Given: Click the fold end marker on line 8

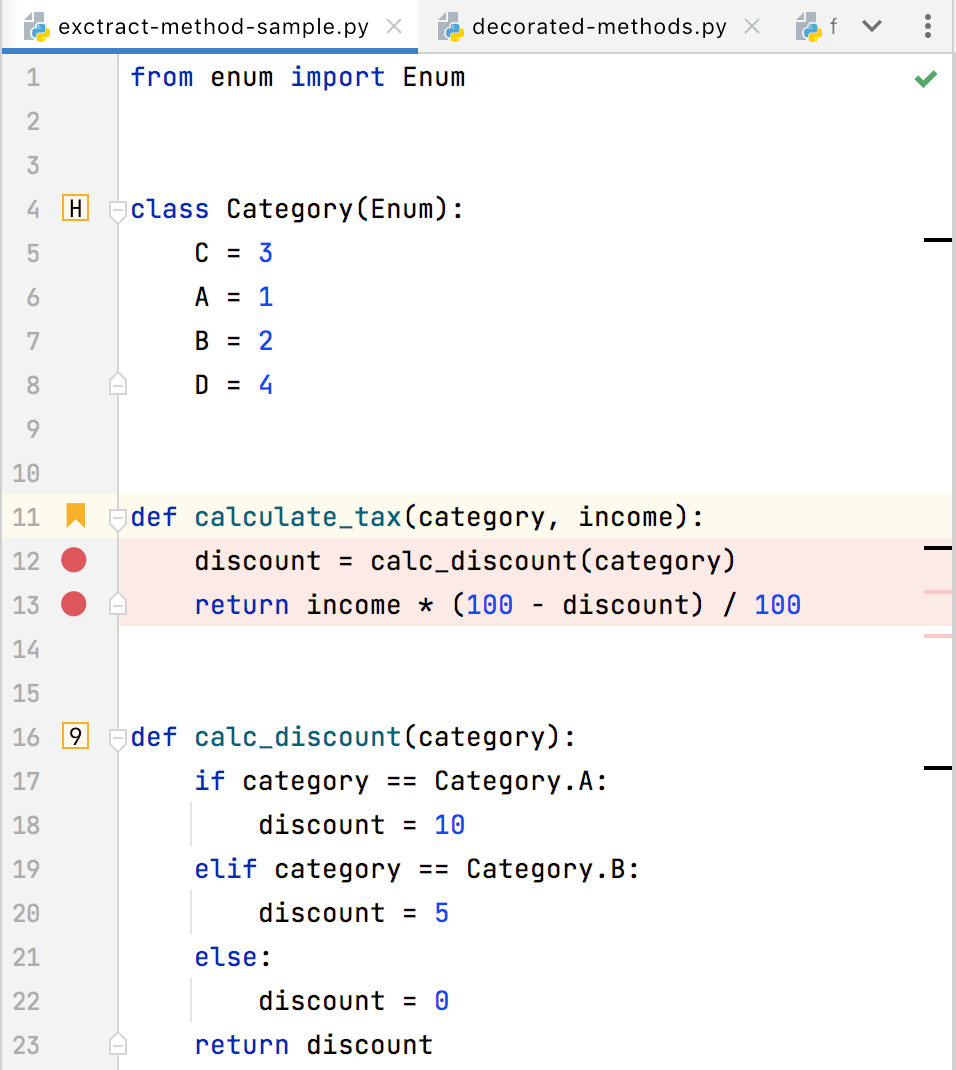Looking at the screenshot, I should [x=117, y=384].
